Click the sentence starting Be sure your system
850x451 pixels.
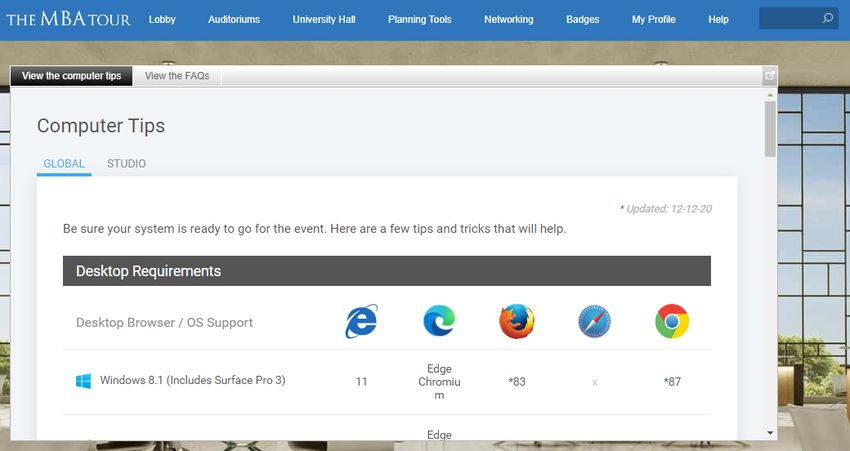[x=314, y=229]
